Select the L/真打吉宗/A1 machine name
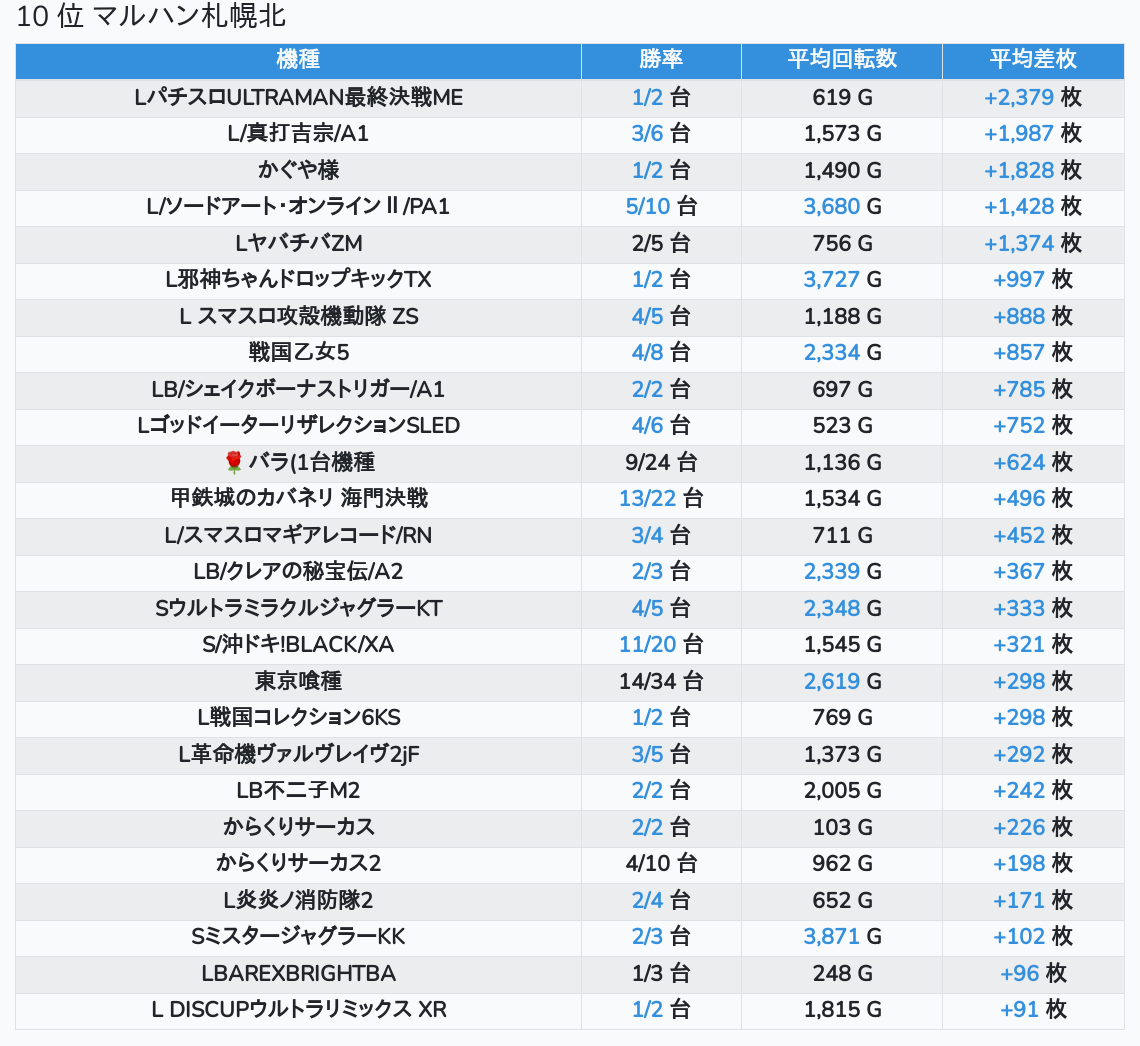The width and height of the screenshot is (1140, 1046). (298, 134)
